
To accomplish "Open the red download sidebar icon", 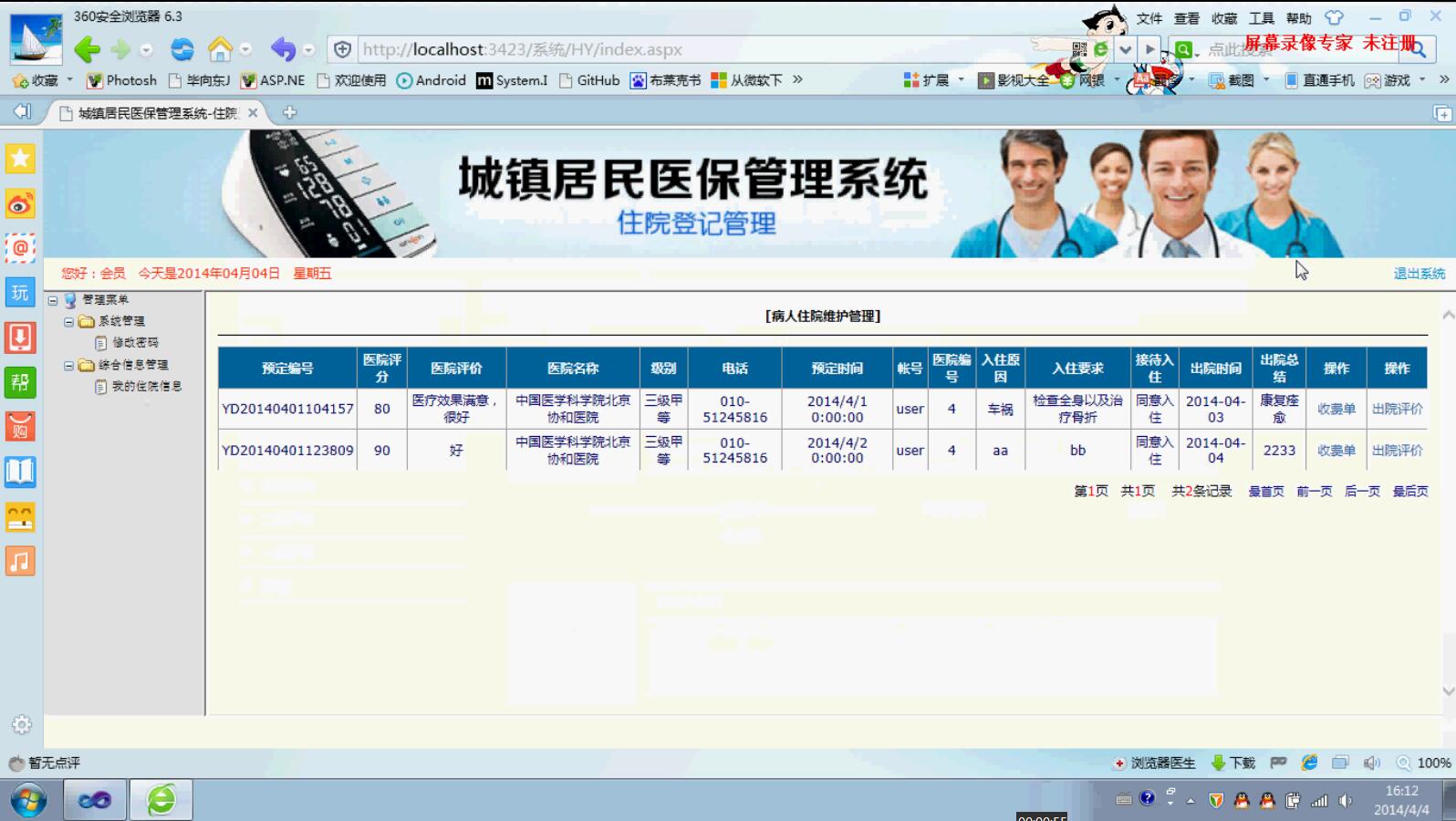I will click(20, 338).
